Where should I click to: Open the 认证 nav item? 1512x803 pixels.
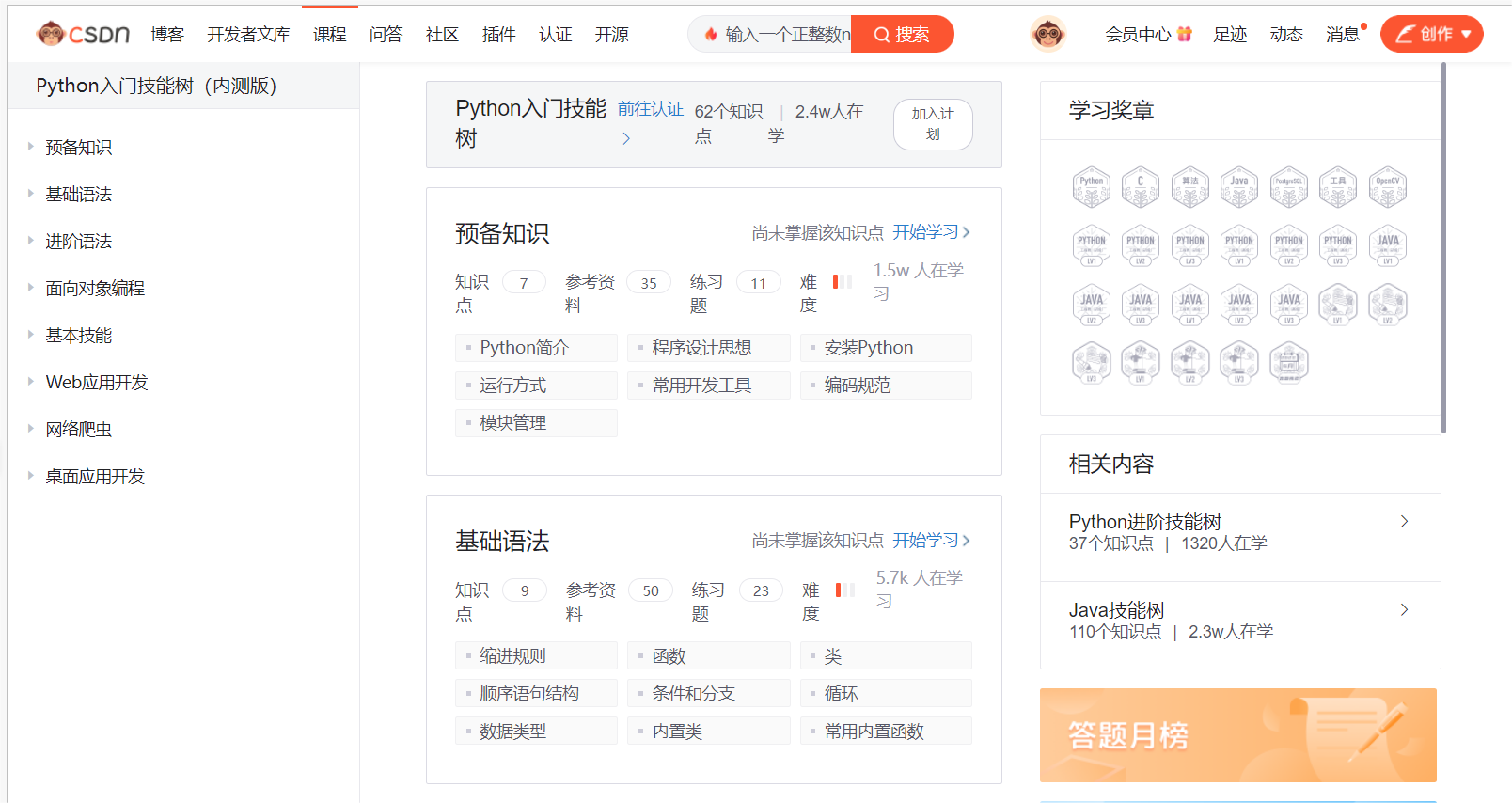[555, 35]
